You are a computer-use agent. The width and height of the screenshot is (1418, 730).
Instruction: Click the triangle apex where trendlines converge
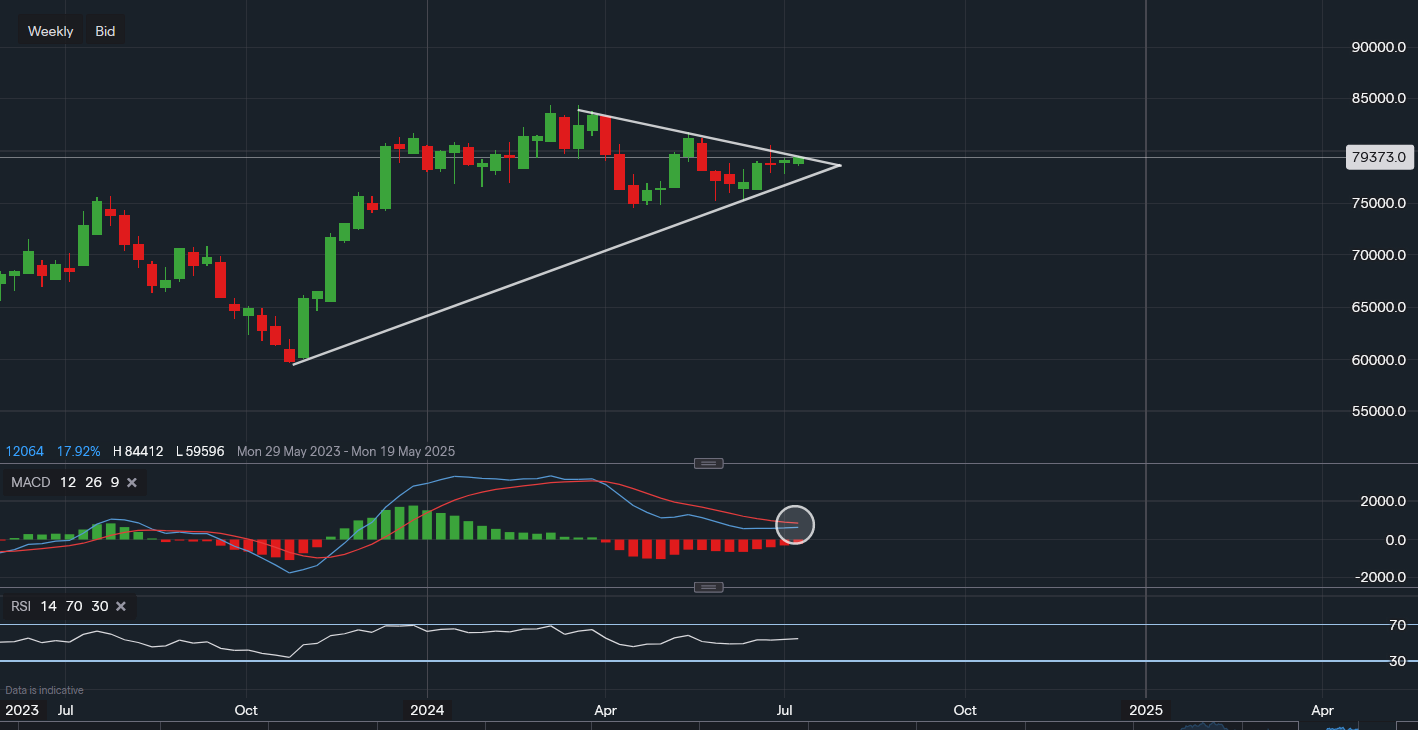(x=840, y=165)
